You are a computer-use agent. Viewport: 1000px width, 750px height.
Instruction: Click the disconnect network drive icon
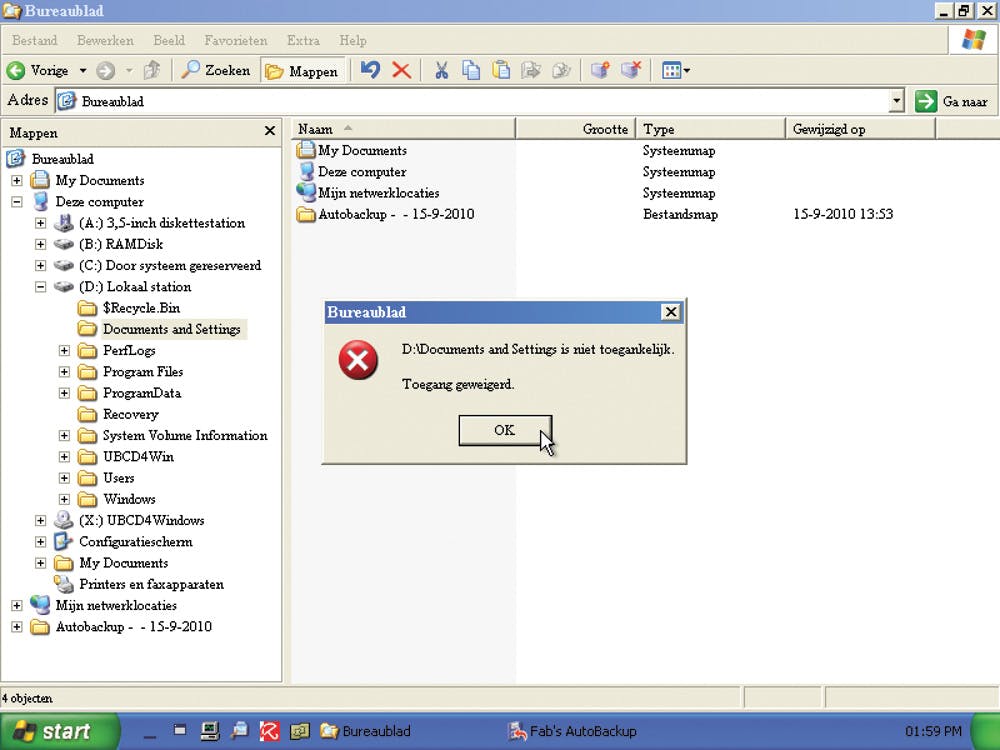pyautogui.click(x=631, y=70)
